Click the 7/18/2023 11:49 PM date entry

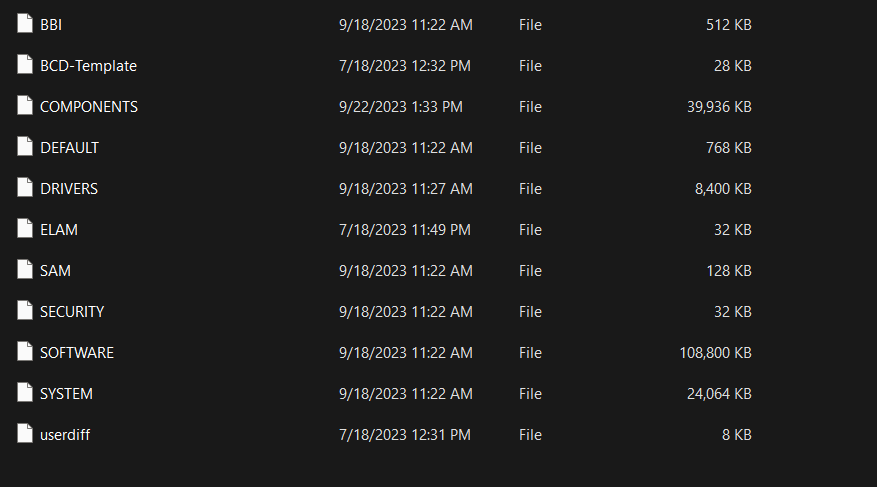[x=404, y=230]
